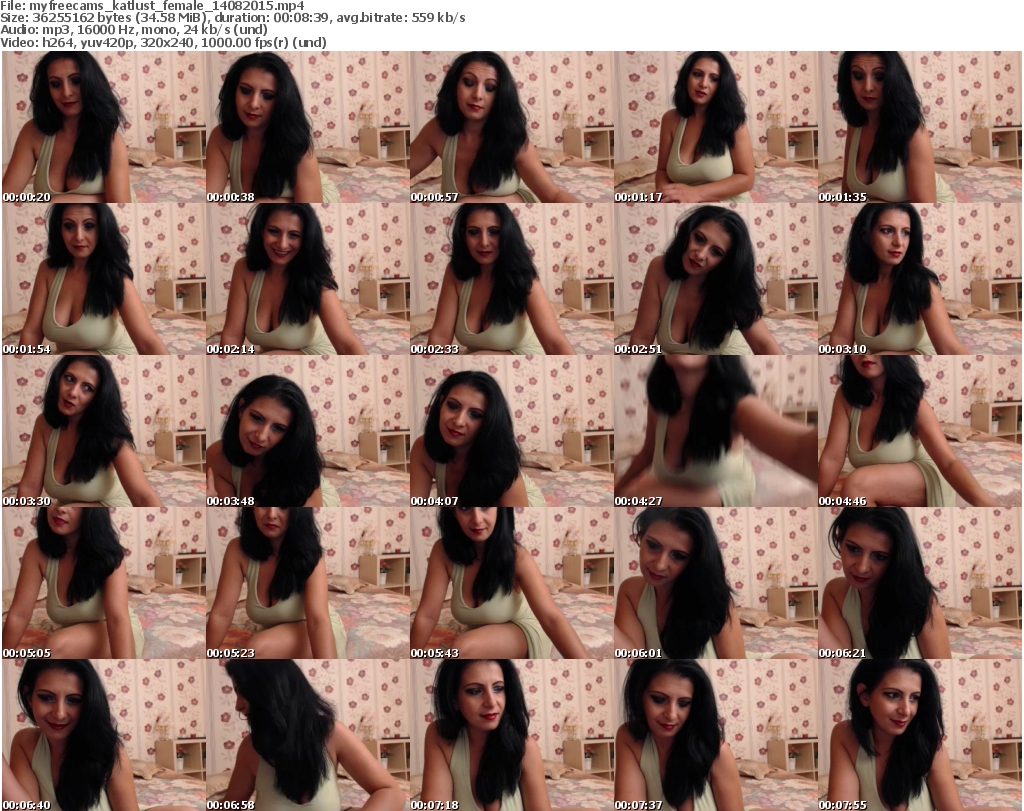The image size is (1024, 811).
Task: Select the thumbnail stamped 00:00:57
Action: pos(511,127)
